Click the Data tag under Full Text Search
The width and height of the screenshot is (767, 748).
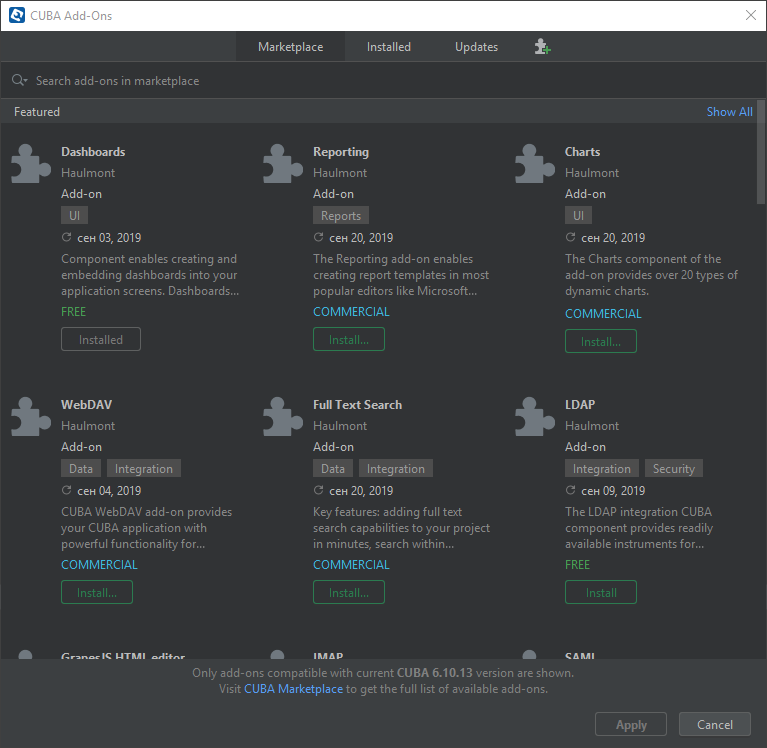[x=333, y=468]
